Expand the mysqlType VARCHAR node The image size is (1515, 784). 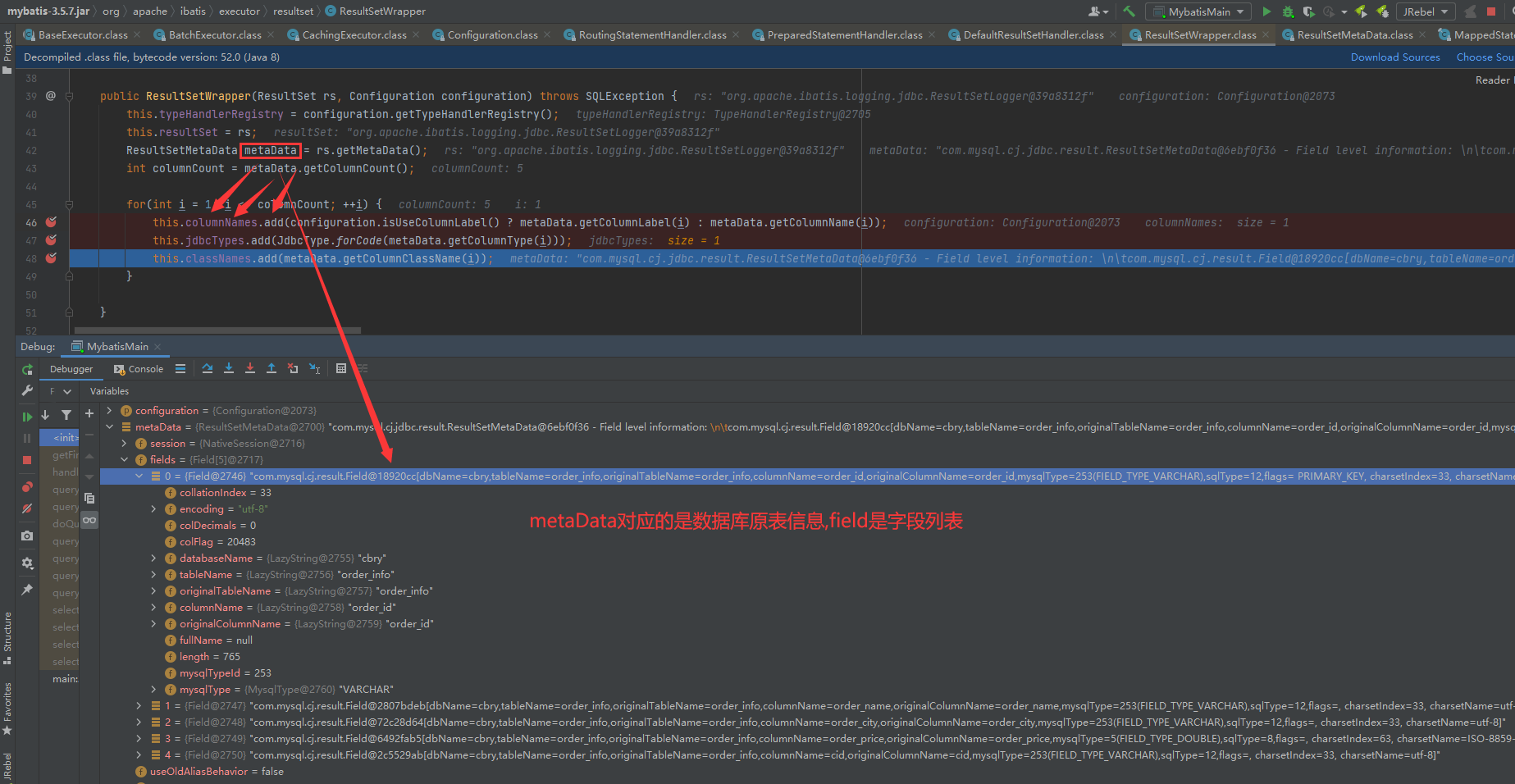click(154, 690)
